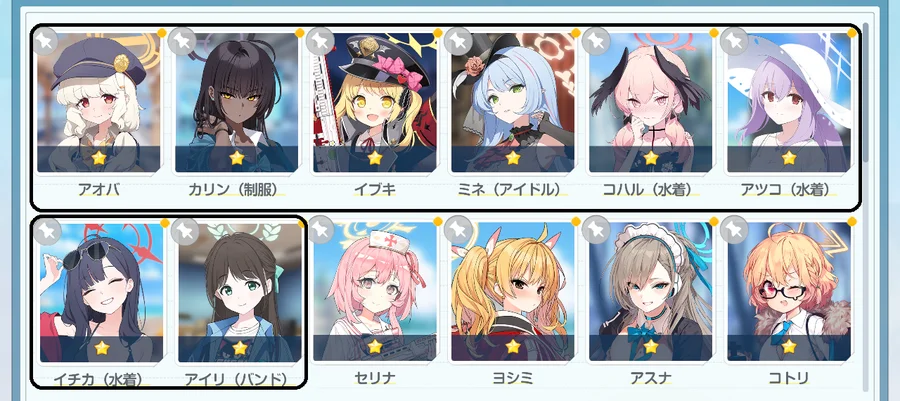Click the pin icon on イチカ（水着）

(x=46, y=231)
